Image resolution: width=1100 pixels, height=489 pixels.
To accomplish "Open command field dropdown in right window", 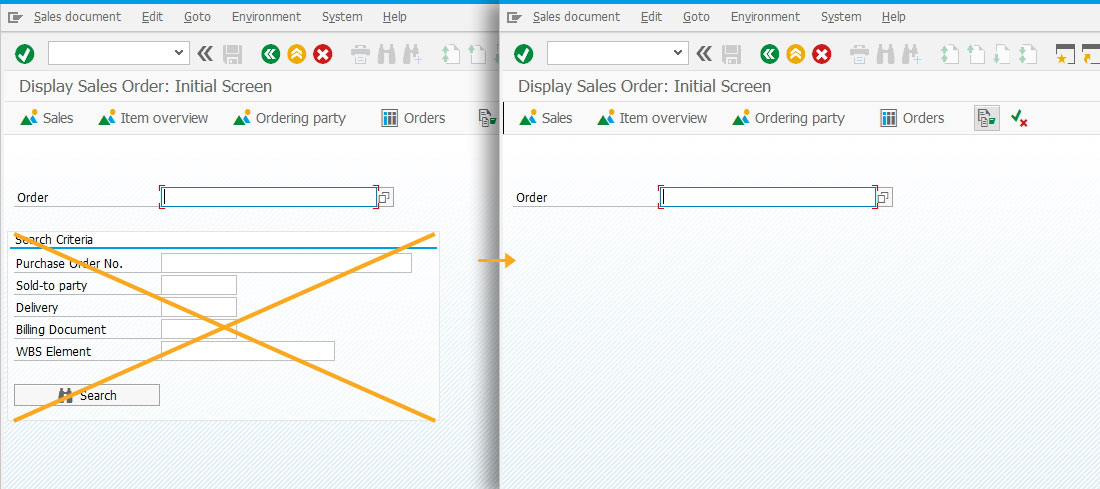I will pos(677,53).
